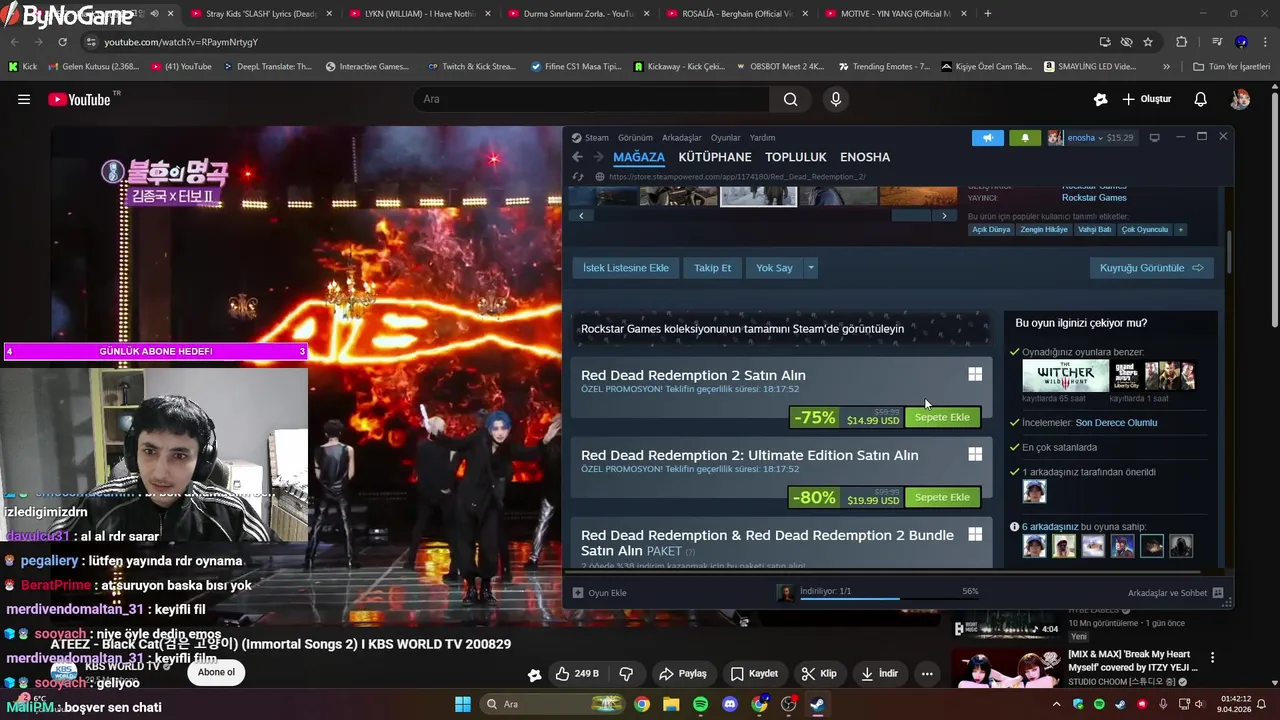Focus the YouTube search field

tap(591, 99)
